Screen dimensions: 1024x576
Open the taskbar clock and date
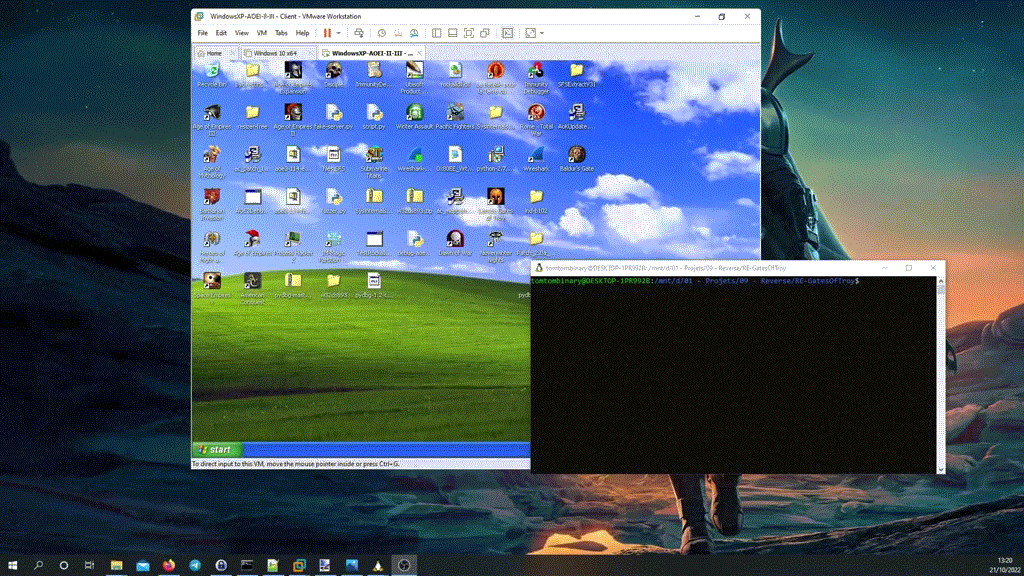coord(1006,565)
